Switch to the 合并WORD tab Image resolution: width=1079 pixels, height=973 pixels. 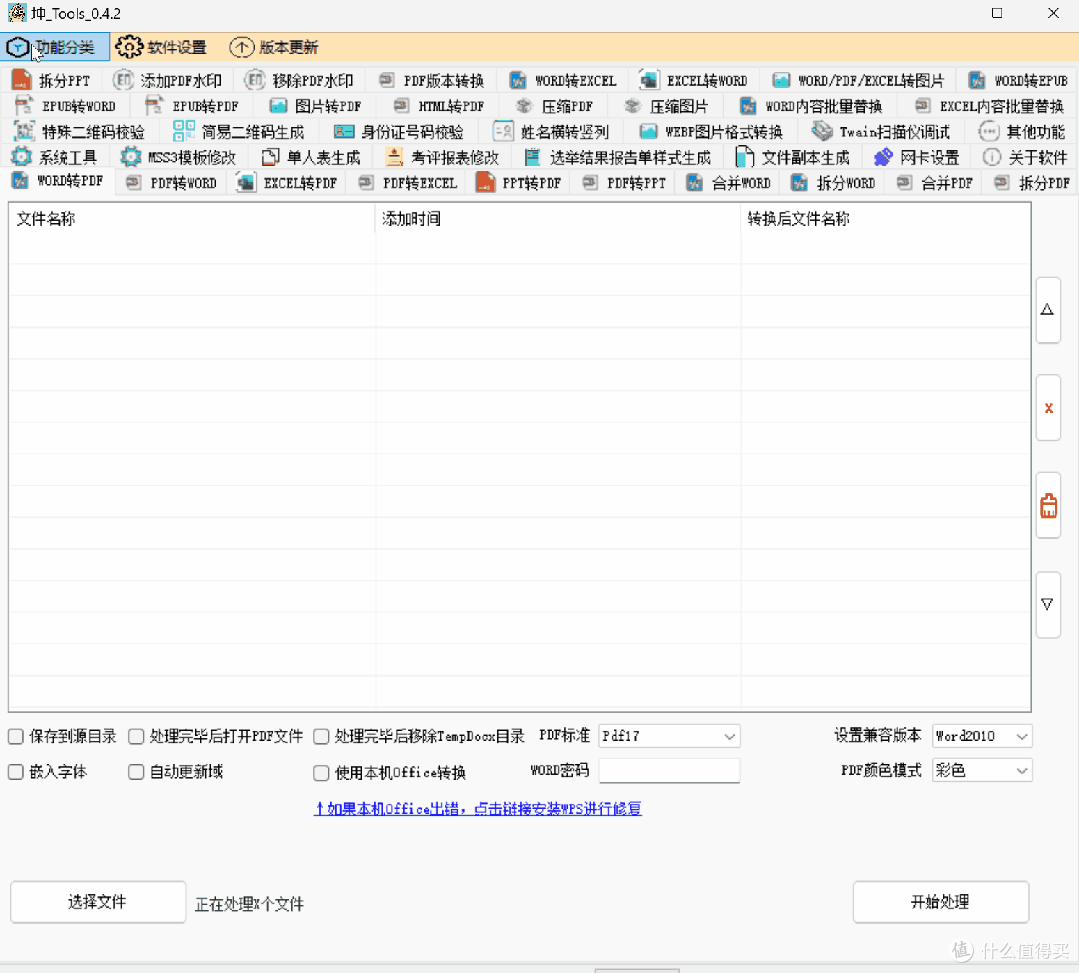tap(729, 183)
